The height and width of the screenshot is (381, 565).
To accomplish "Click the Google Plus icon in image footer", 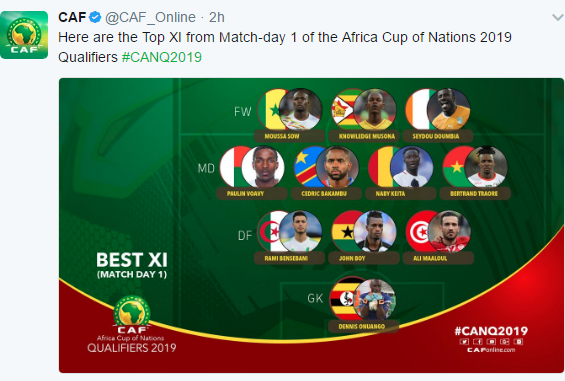I will 504,342.
